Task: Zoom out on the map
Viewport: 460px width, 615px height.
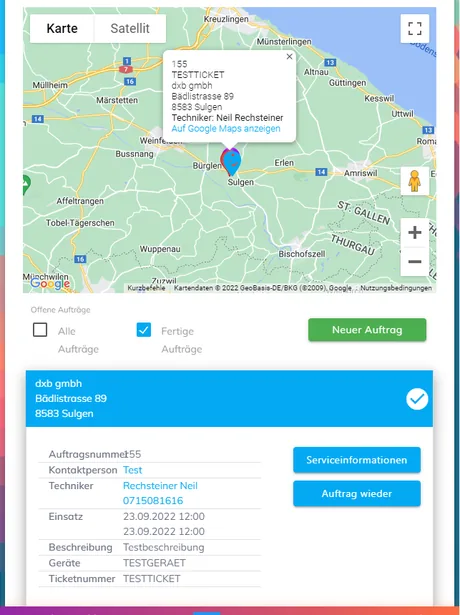Action: pos(415,262)
